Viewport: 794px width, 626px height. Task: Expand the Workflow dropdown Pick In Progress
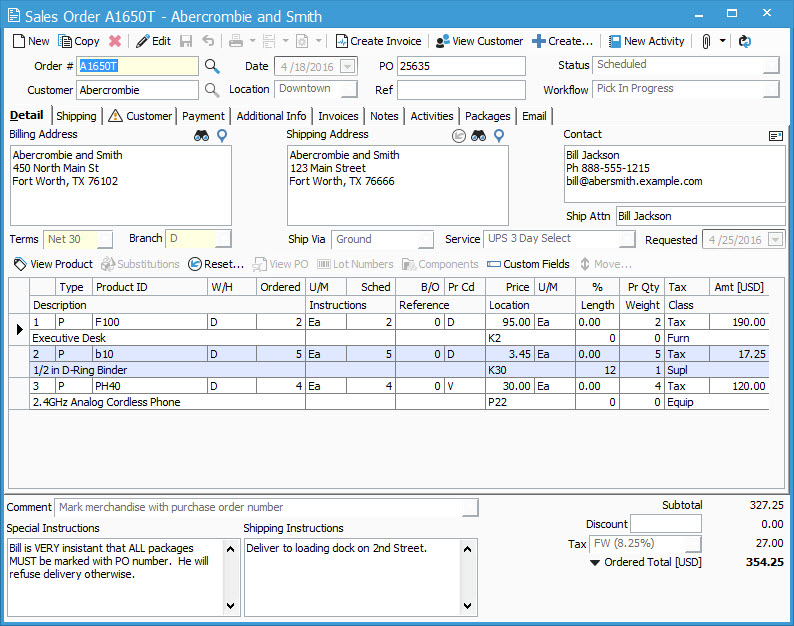pos(771,90)
